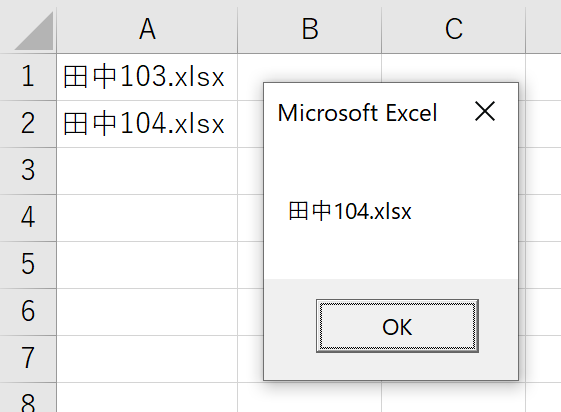Select column B header
Screen dimensions: 561x412
[x=309, y=29]
